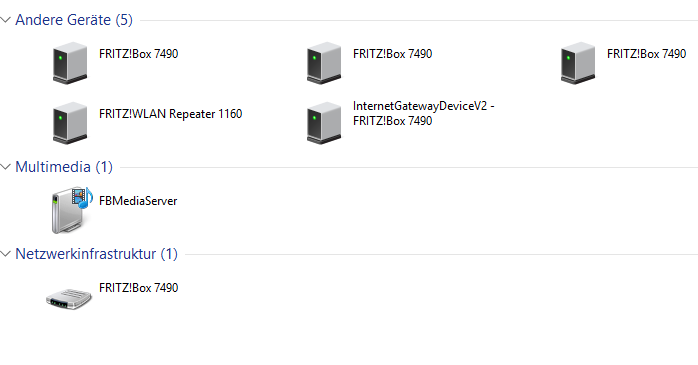Viewport: 698px width, 365px height.
Task: Select third FRITZ!Box 7490 label in Andere Geräte
Action: pos(646,54)
